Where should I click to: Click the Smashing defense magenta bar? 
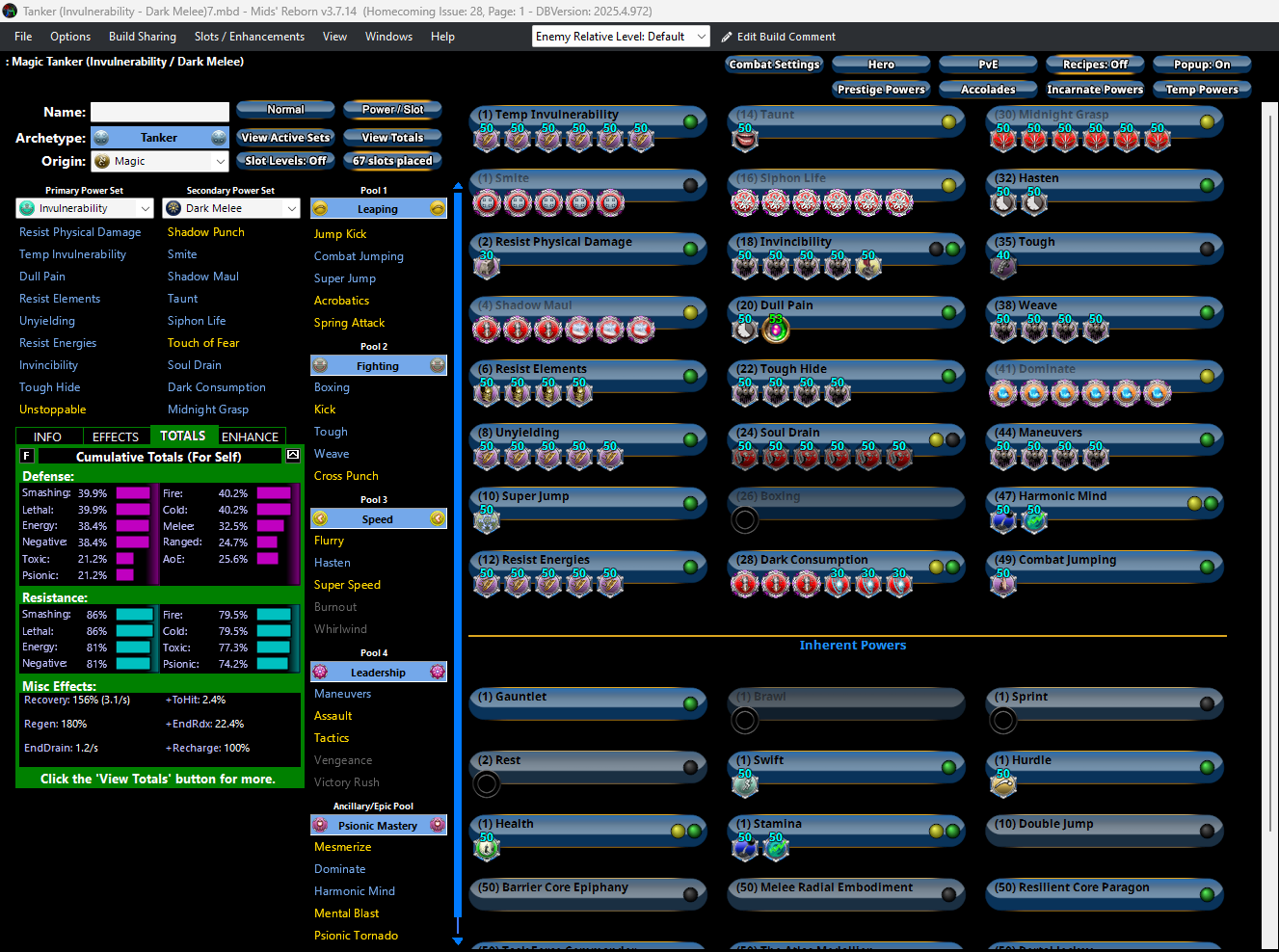pyautogui.click(x=133, y=493)
